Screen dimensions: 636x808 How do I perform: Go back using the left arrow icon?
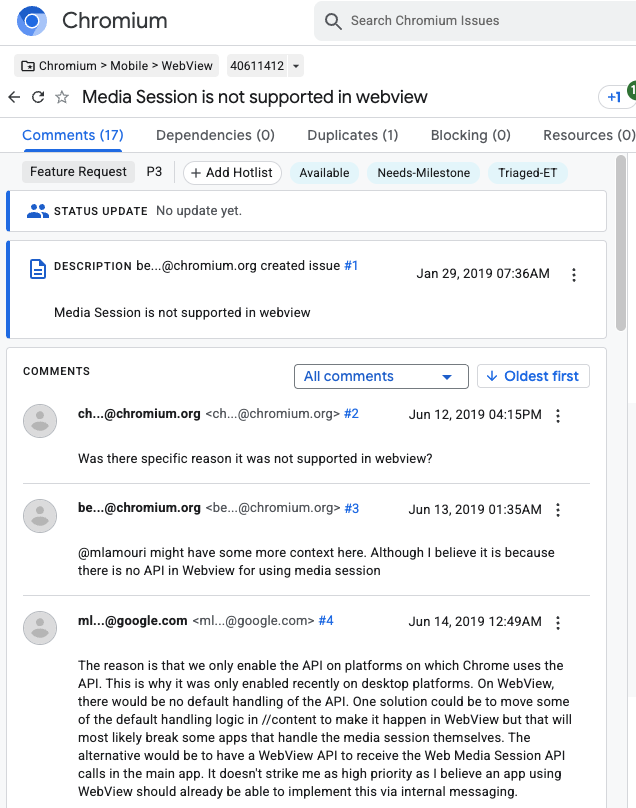pos(14,97)
